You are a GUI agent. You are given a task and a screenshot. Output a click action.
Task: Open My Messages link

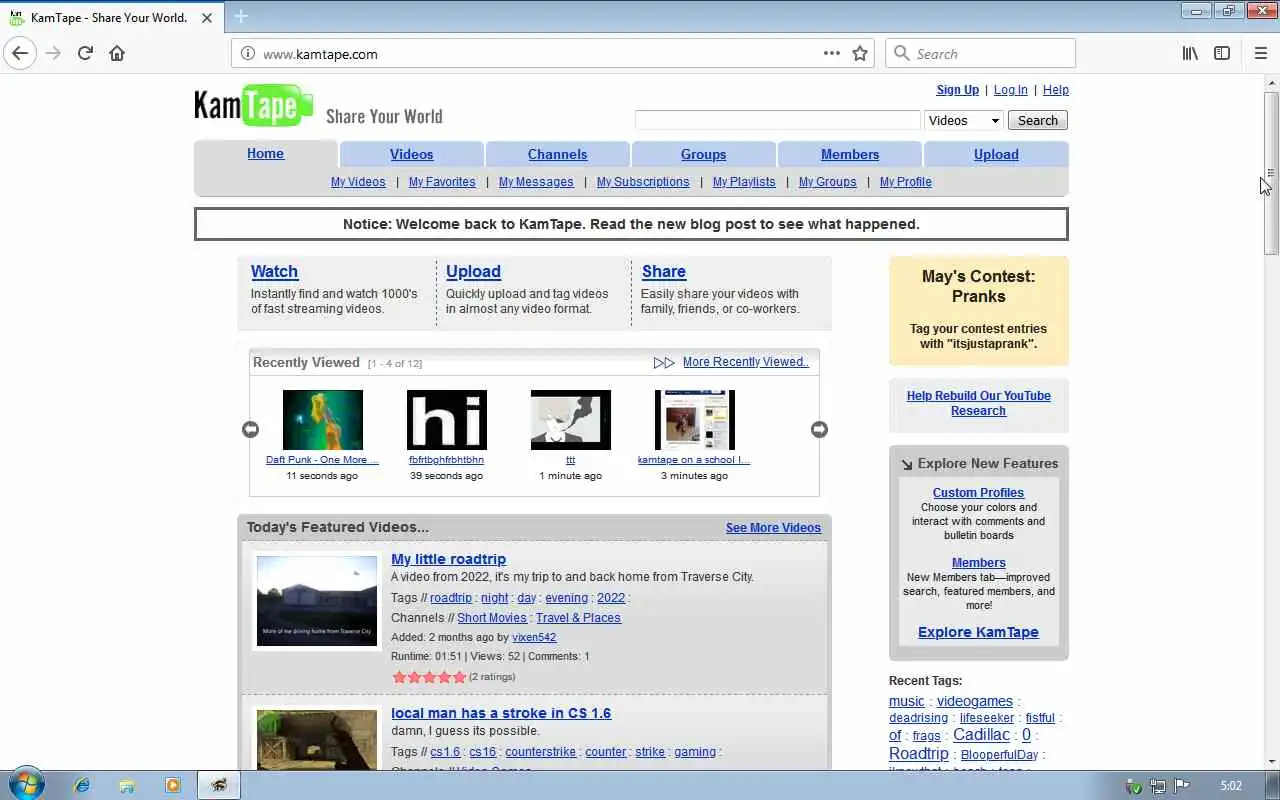pos(536,182)
